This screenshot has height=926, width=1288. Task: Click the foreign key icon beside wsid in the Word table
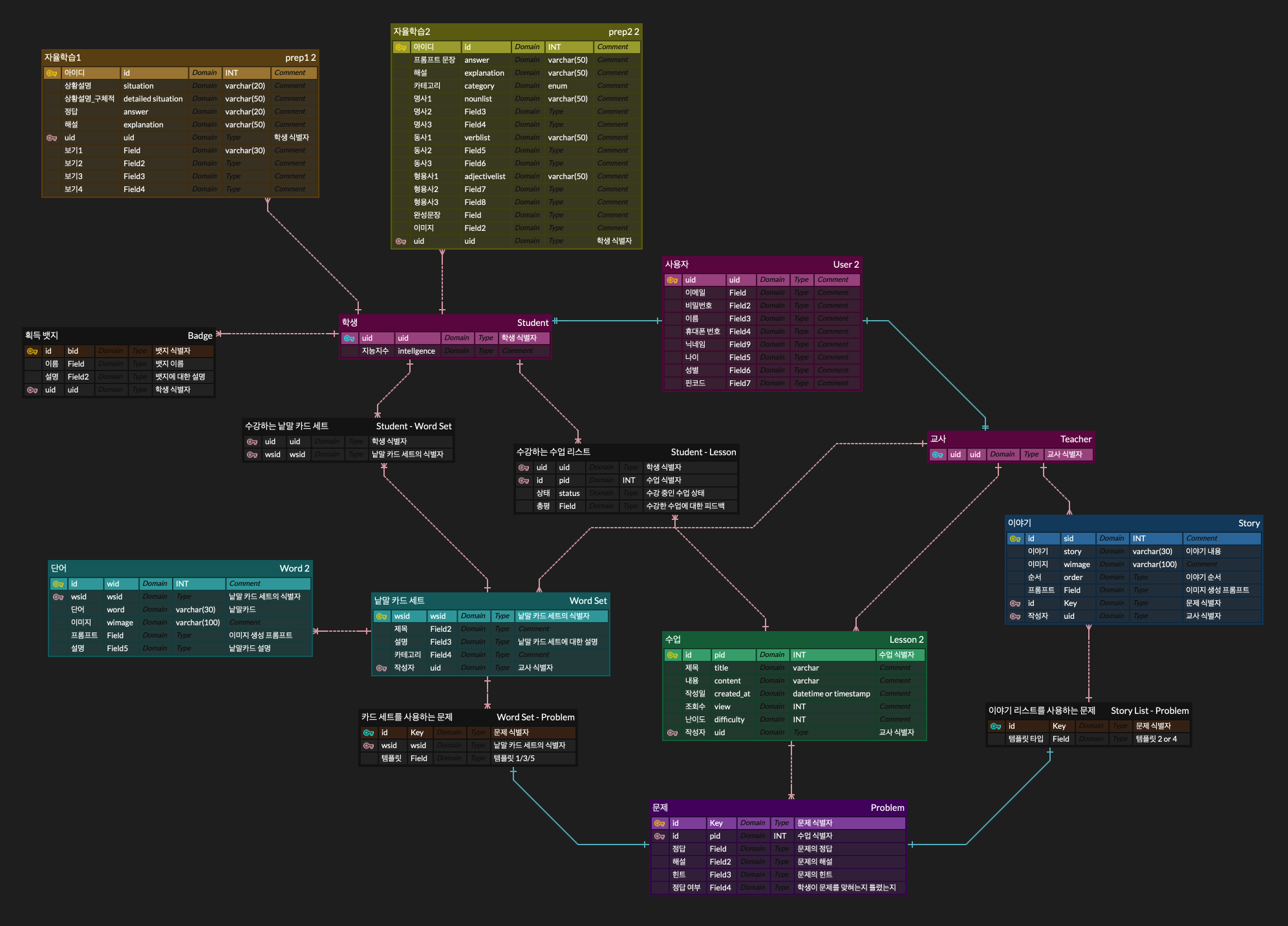(x=58, y=597)
